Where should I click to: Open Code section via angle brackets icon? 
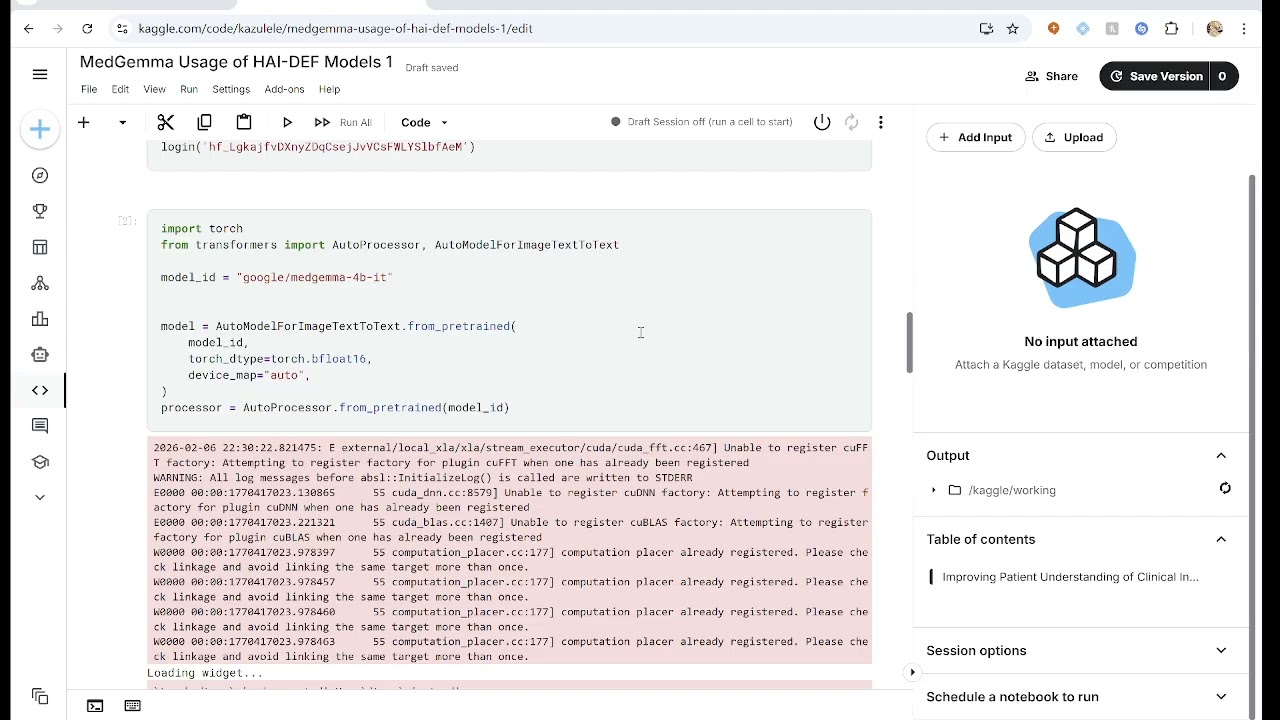pyautogui.click(x=40, y=390)
